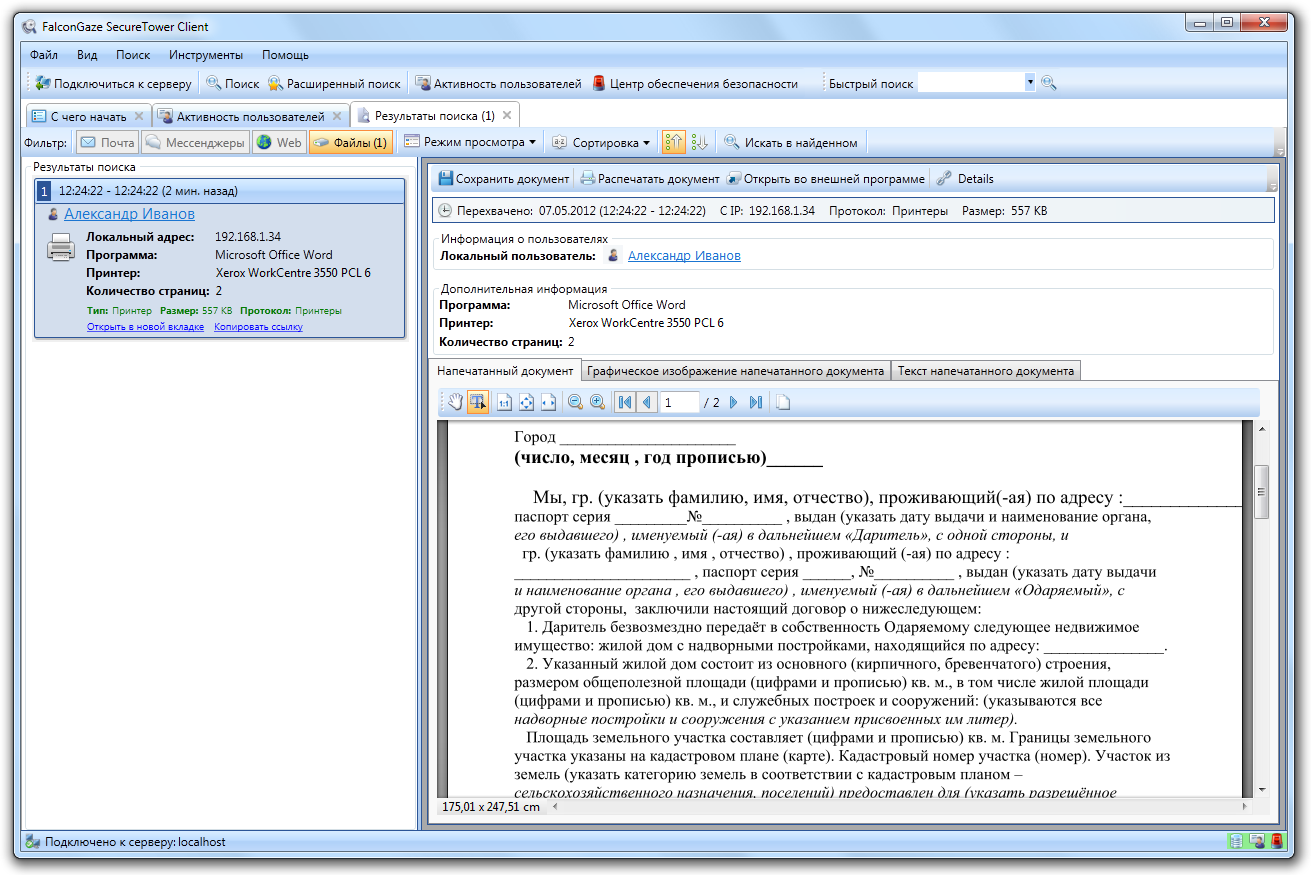The width and height of the screenshot is (1311, 875).
Task: Click the descending sort order icon
Action: click(x=699, y=143)
